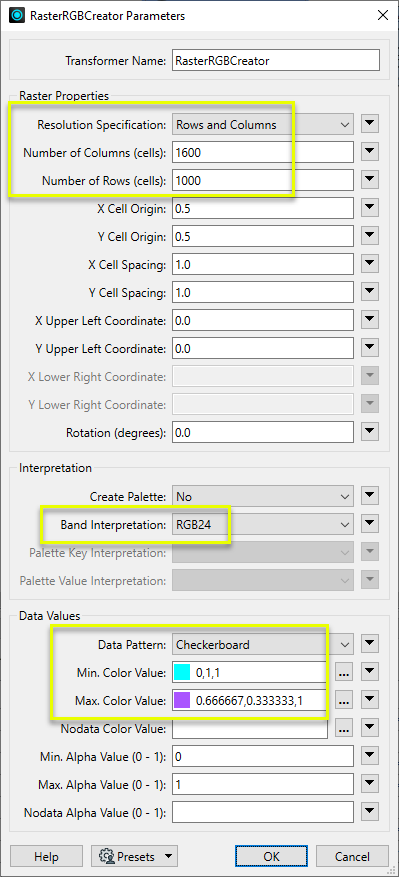Open ellipsis button for Nodata Color Value

tap(344, 728)
